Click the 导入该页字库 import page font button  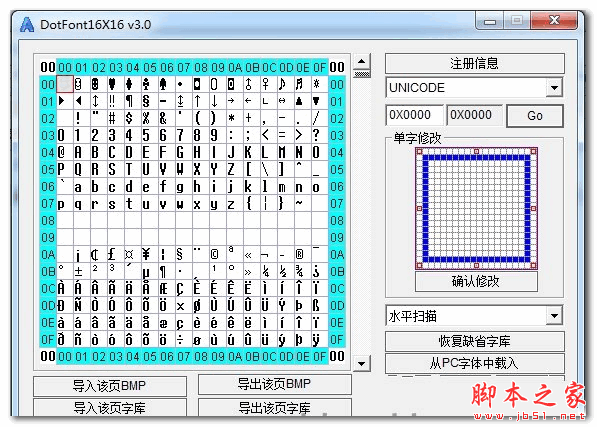[110, 408]
